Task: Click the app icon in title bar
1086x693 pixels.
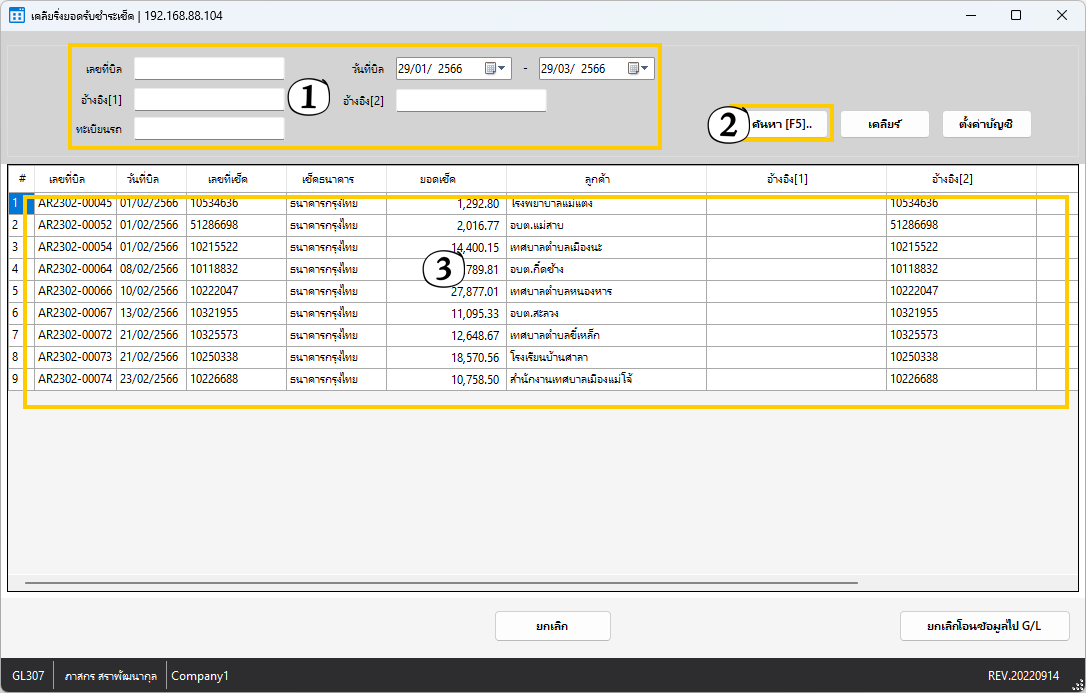Action: 16,15
